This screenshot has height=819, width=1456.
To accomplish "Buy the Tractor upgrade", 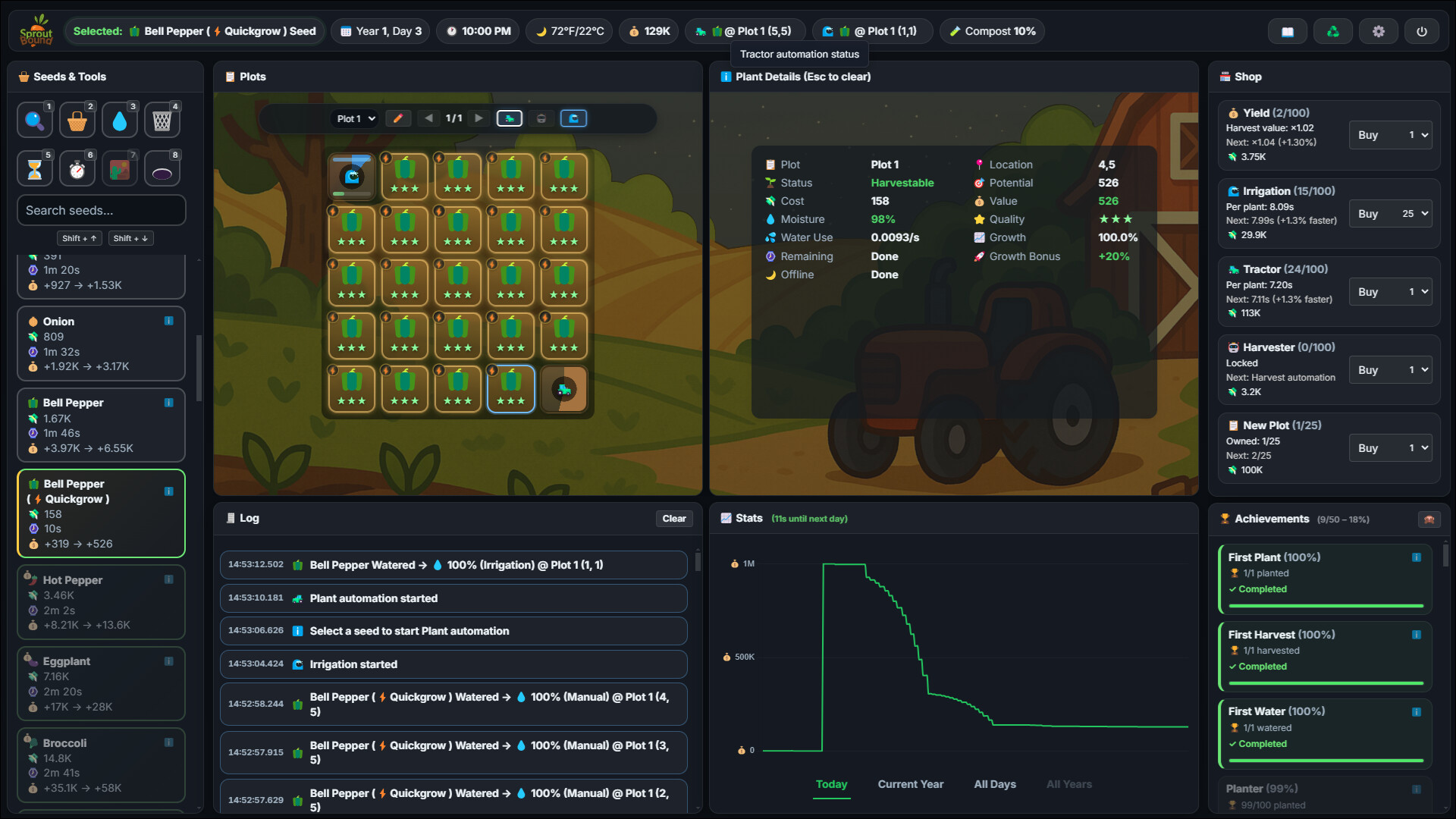I will (1368, 292).
